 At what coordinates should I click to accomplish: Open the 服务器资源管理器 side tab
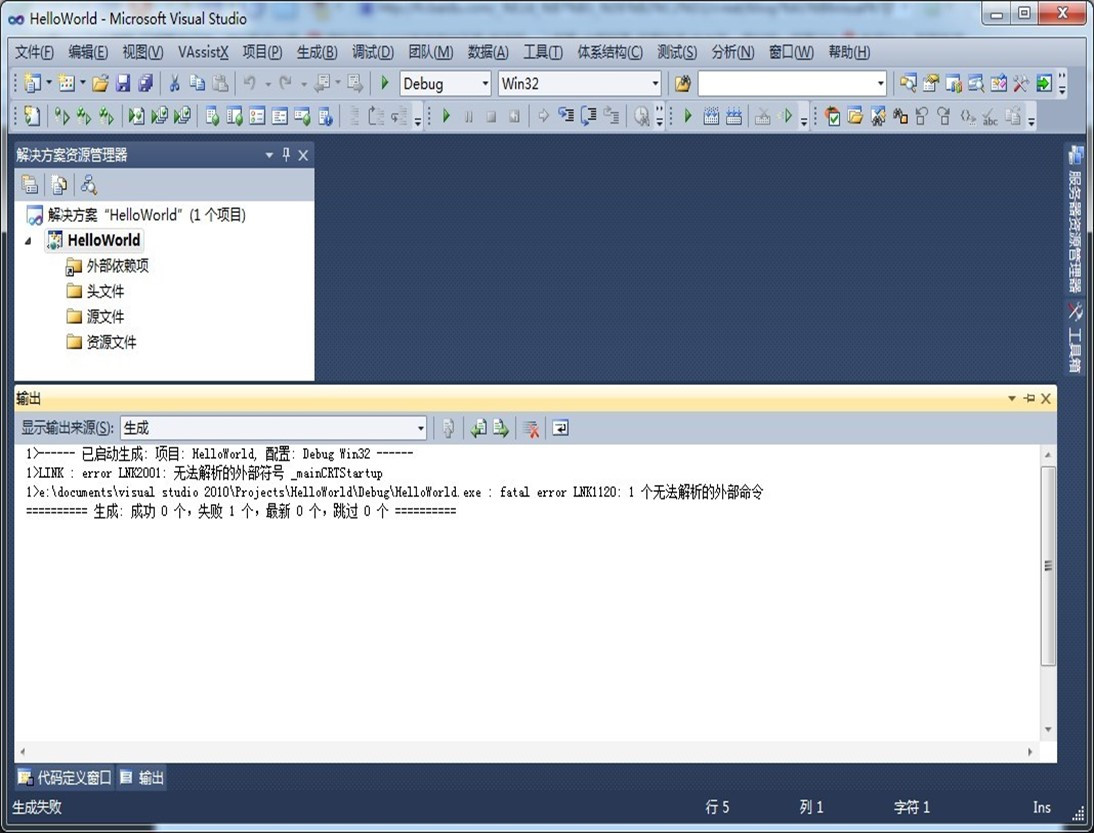click(1075, 219)
